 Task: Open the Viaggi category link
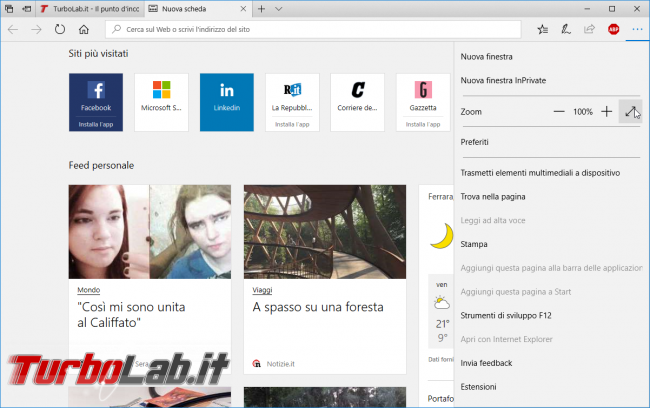pyautogui.click(x=262, y=290)
